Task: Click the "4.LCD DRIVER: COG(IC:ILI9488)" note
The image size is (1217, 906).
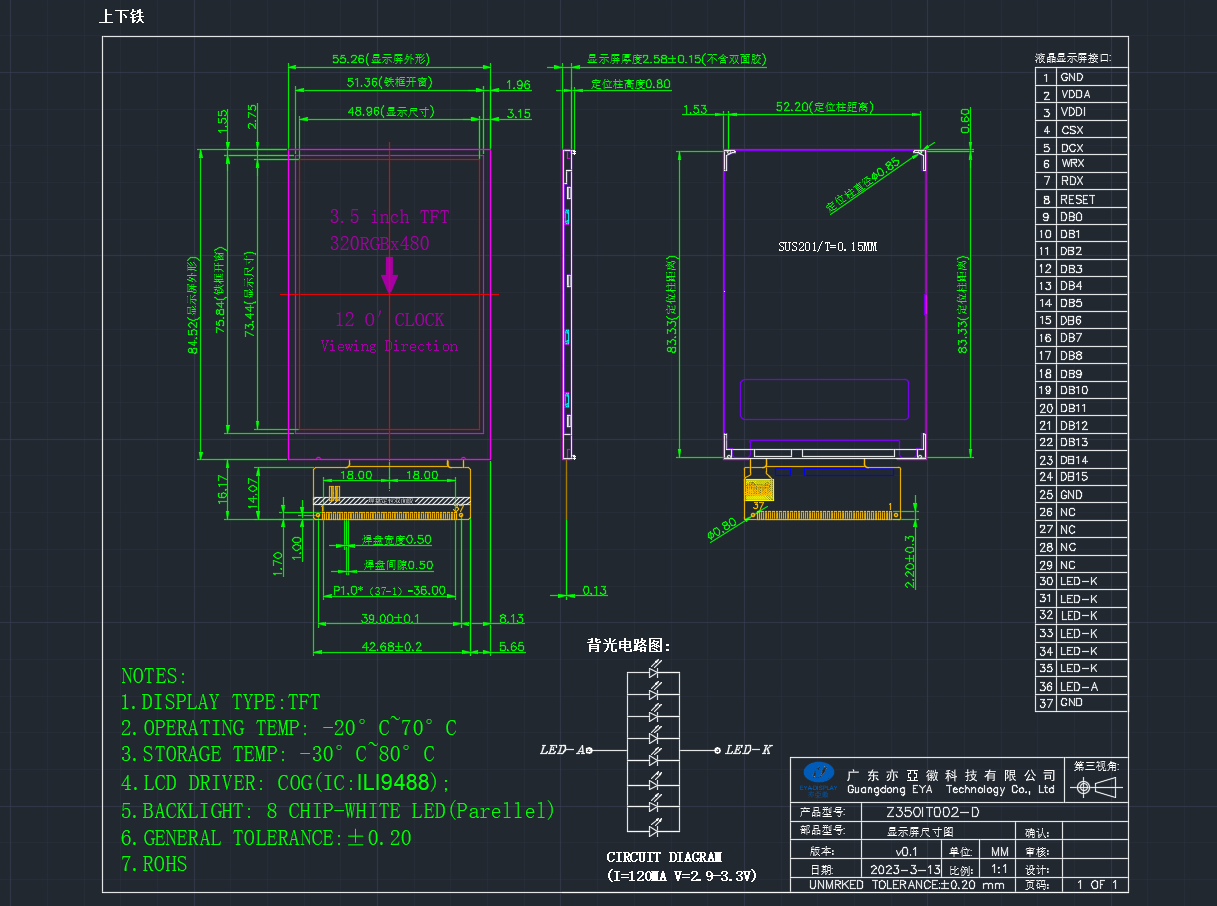Action: click(x=286, y=782)
